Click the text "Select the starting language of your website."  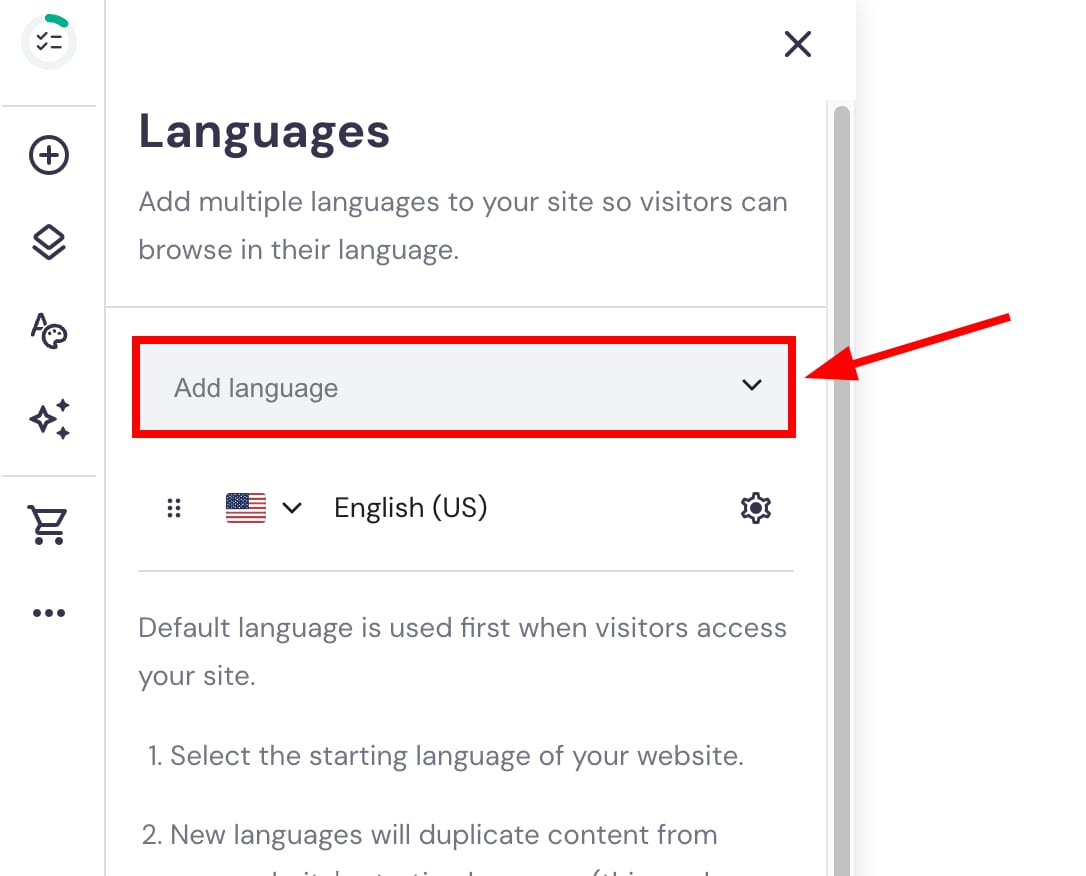457,756
